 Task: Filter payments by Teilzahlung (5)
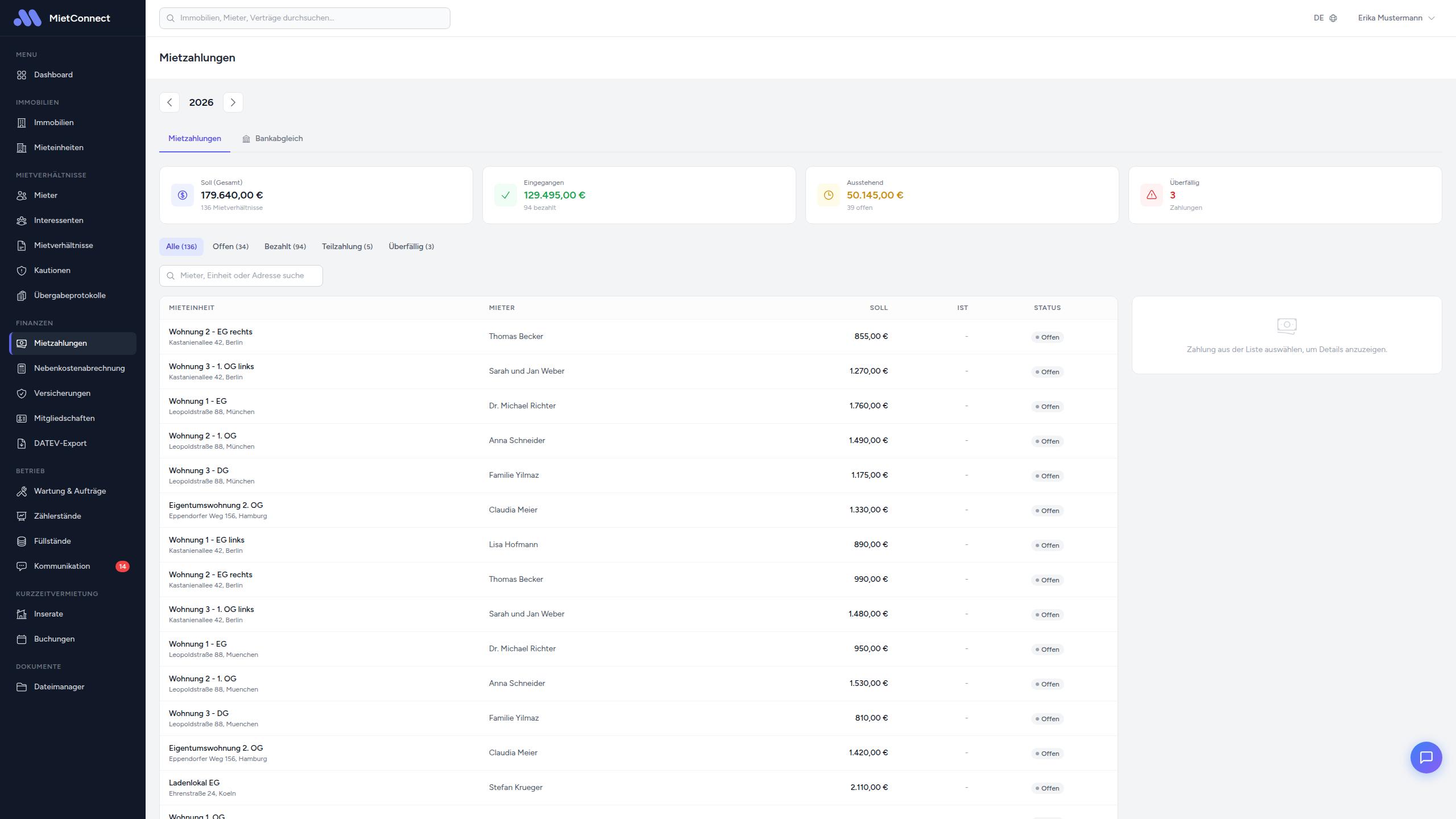347,247
